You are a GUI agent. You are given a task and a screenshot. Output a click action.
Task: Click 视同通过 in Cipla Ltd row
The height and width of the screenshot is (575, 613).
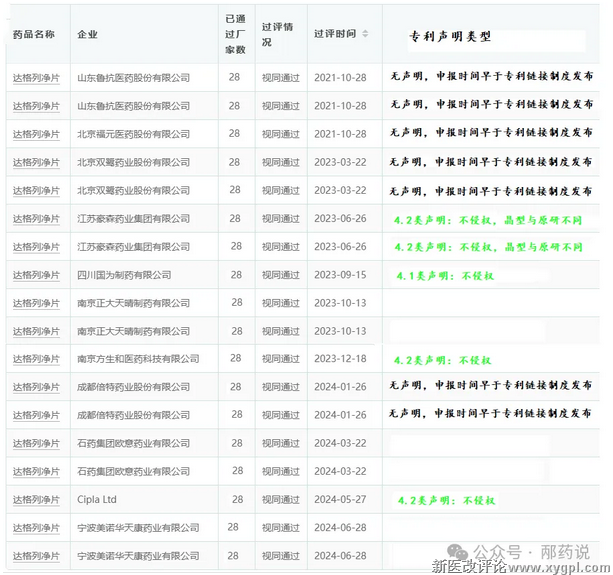(281, 500)
